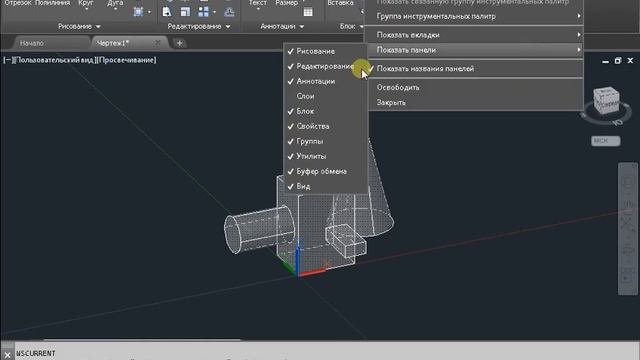
Task: Close the Чертеж1 drawing tab
Action: pos(158,42)
